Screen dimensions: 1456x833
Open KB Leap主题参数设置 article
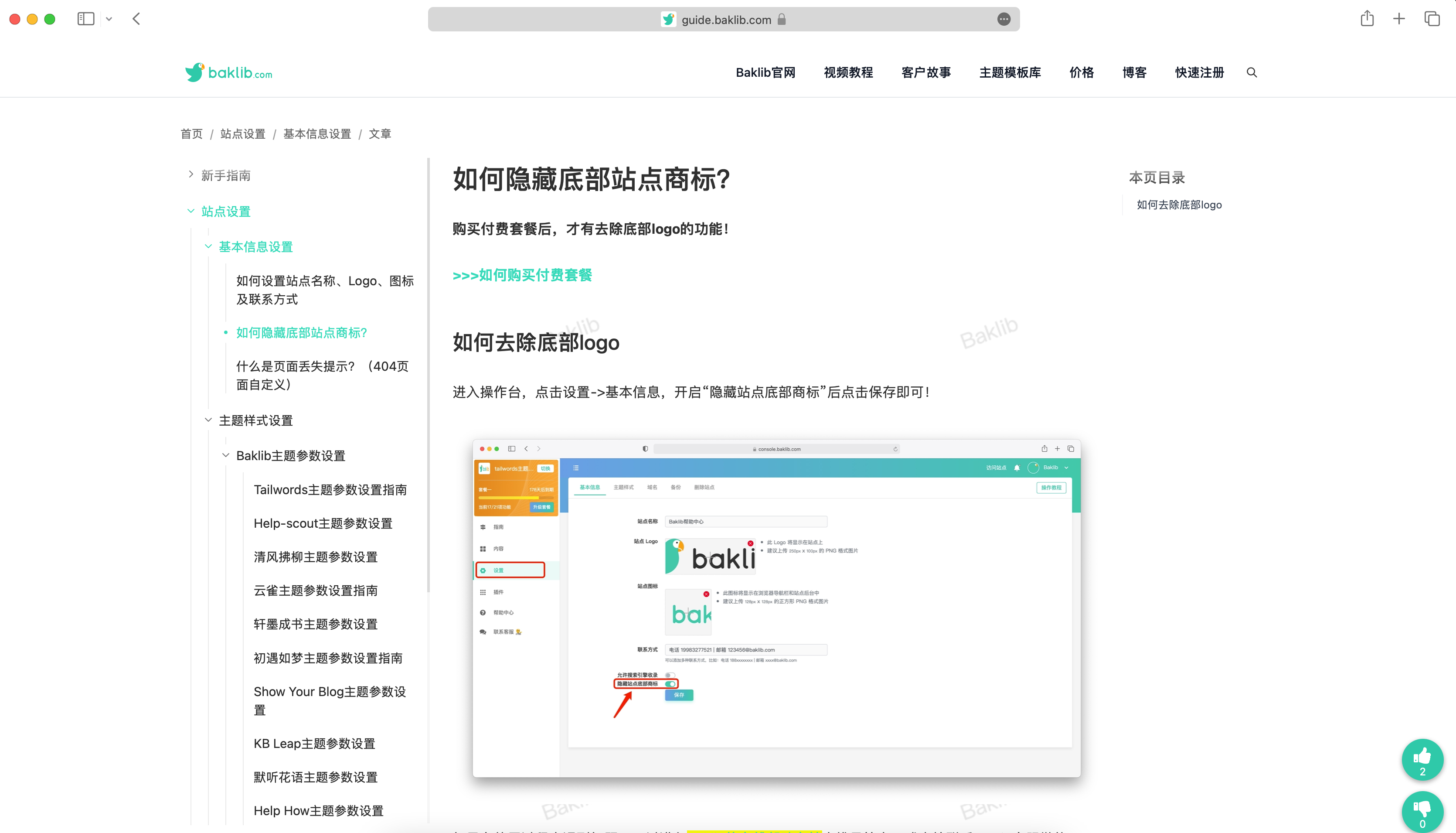coord(315,743)
